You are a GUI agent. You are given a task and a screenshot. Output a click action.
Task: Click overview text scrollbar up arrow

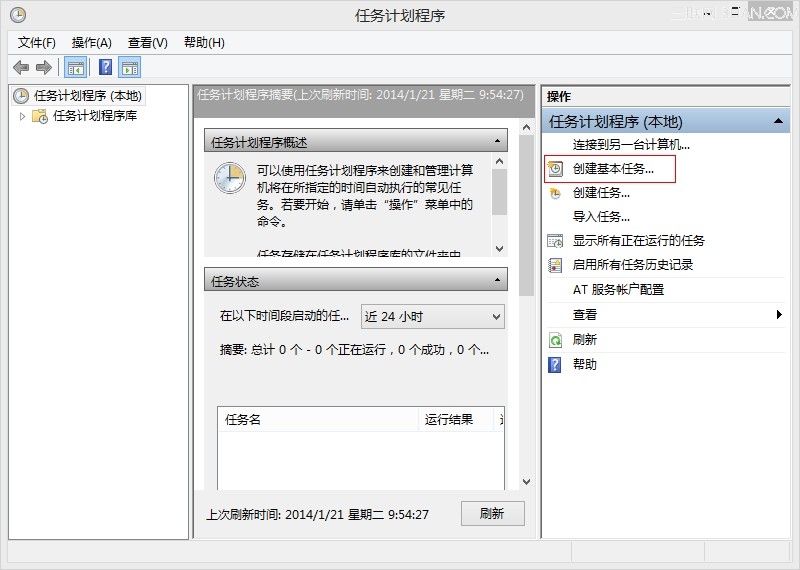click(x=499, y=161)
